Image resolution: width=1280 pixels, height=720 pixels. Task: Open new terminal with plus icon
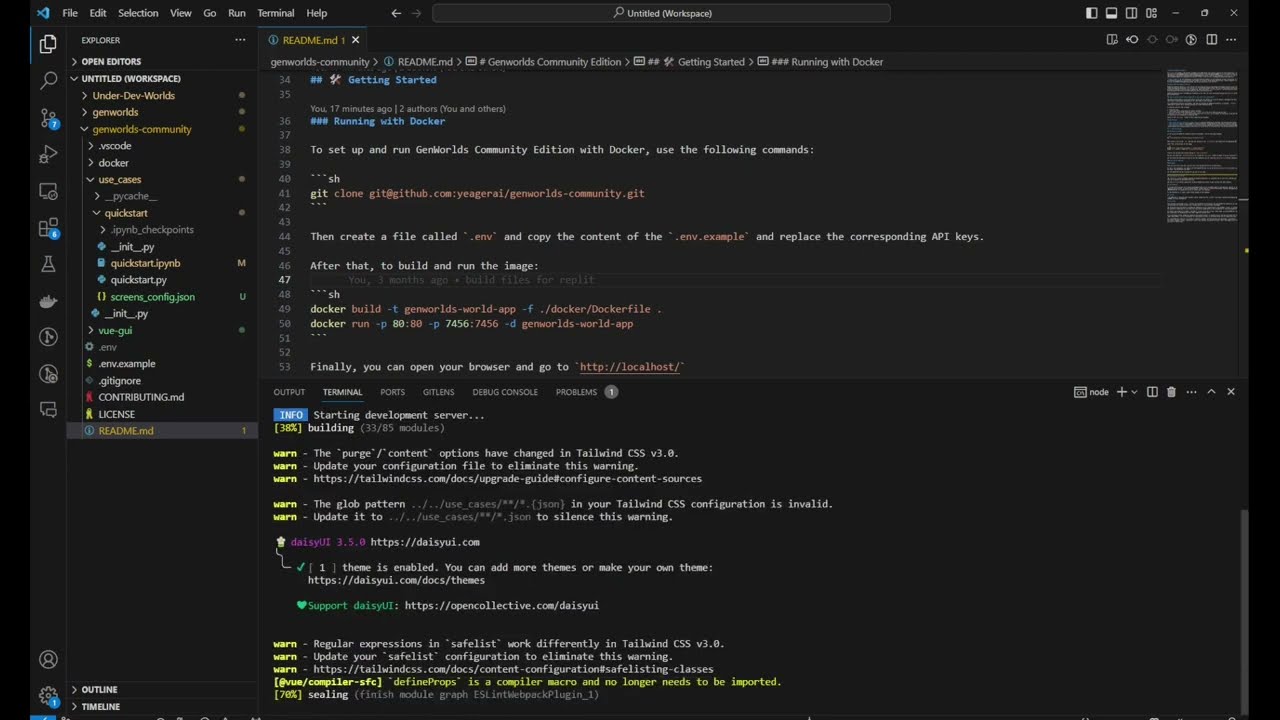[x=1121, y=392]
